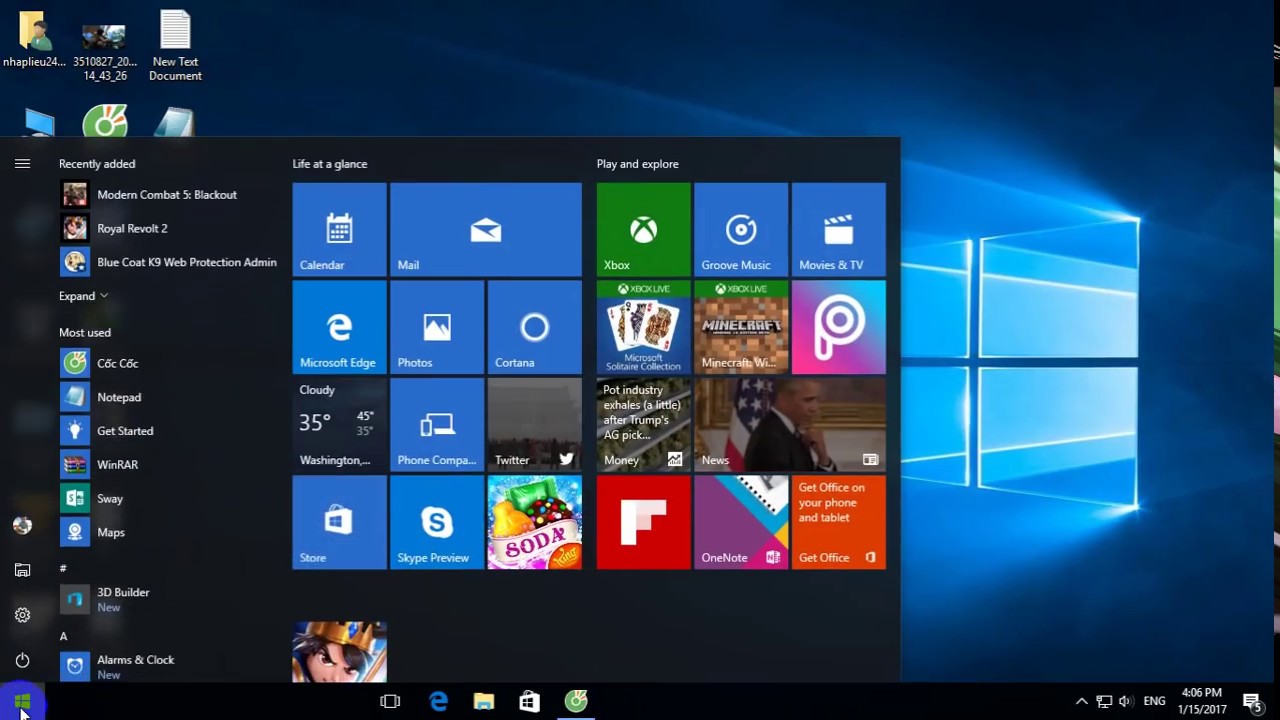Switch to Cốc Cốc on taskbar
This screenshot has width=1280, height=720.
click(576, 702)
